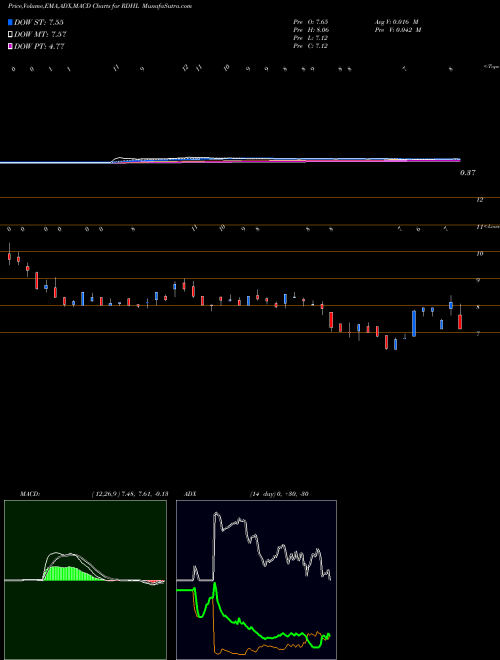
Task: Click the white ADX line peak
Action: 216,514
